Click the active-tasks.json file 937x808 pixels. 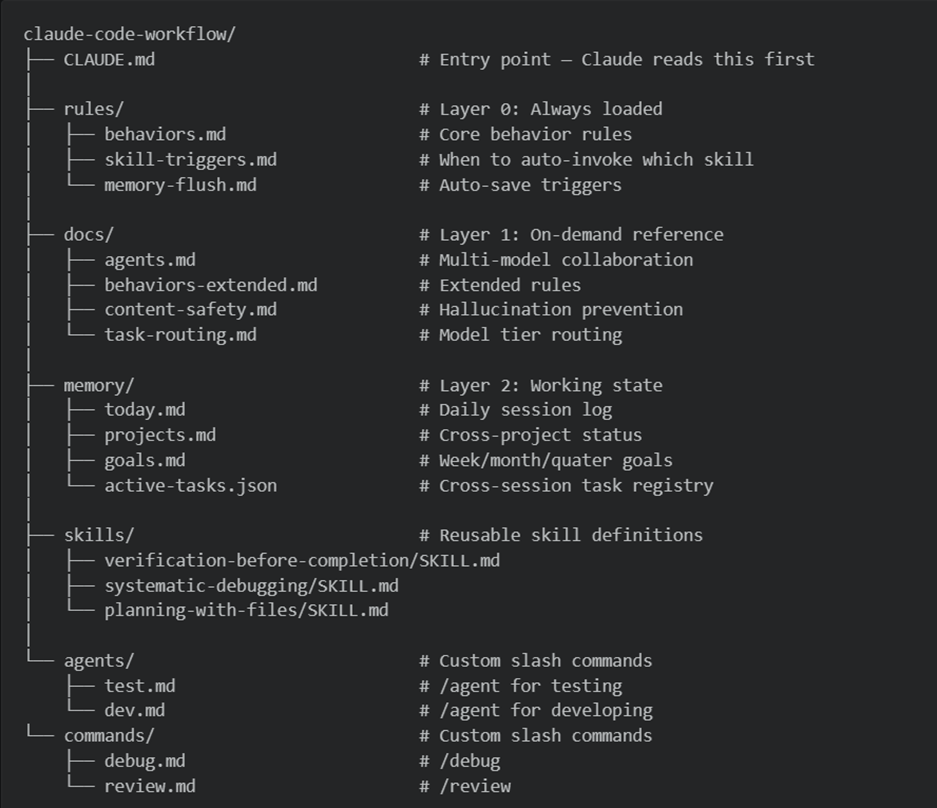[x=190, y=486]
